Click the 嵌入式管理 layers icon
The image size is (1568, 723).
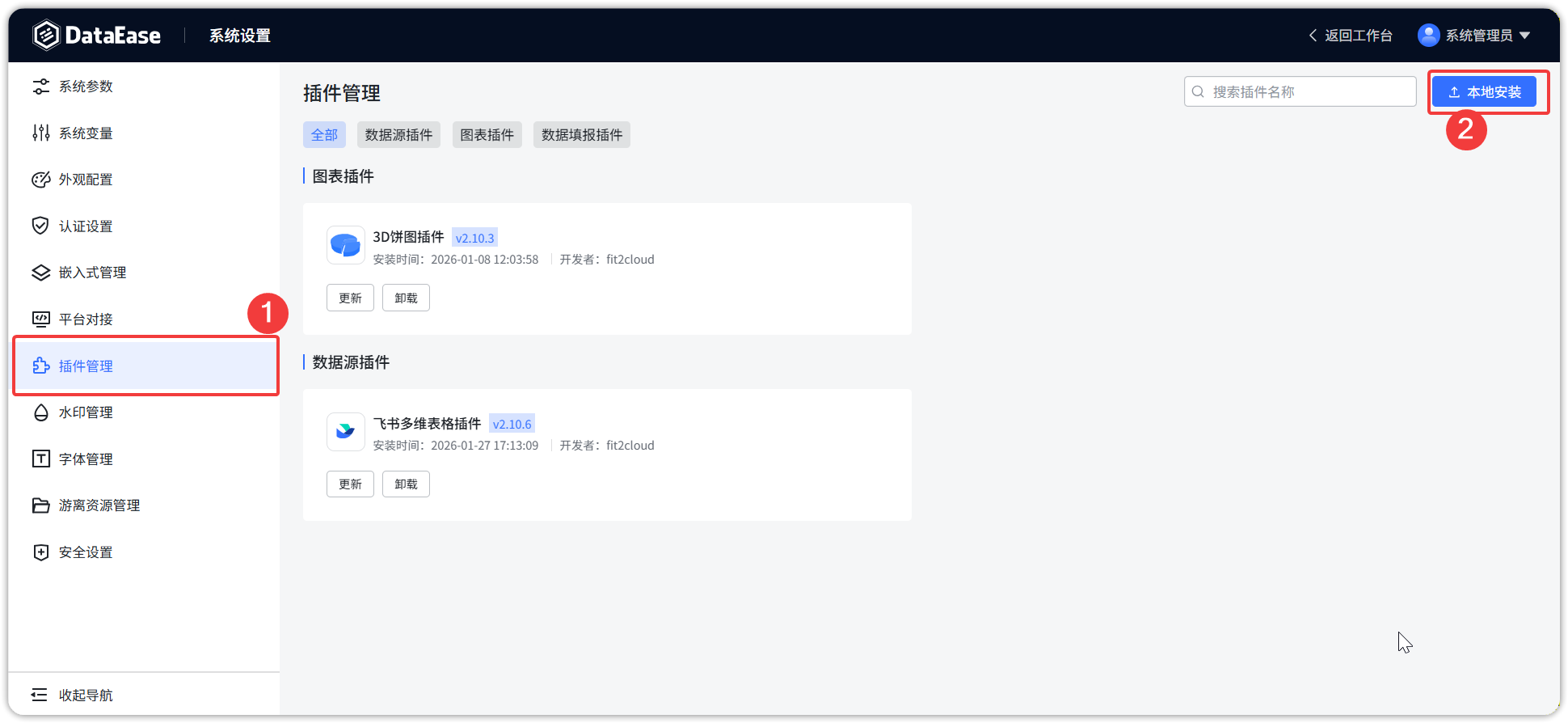click(x=40, y=273)
